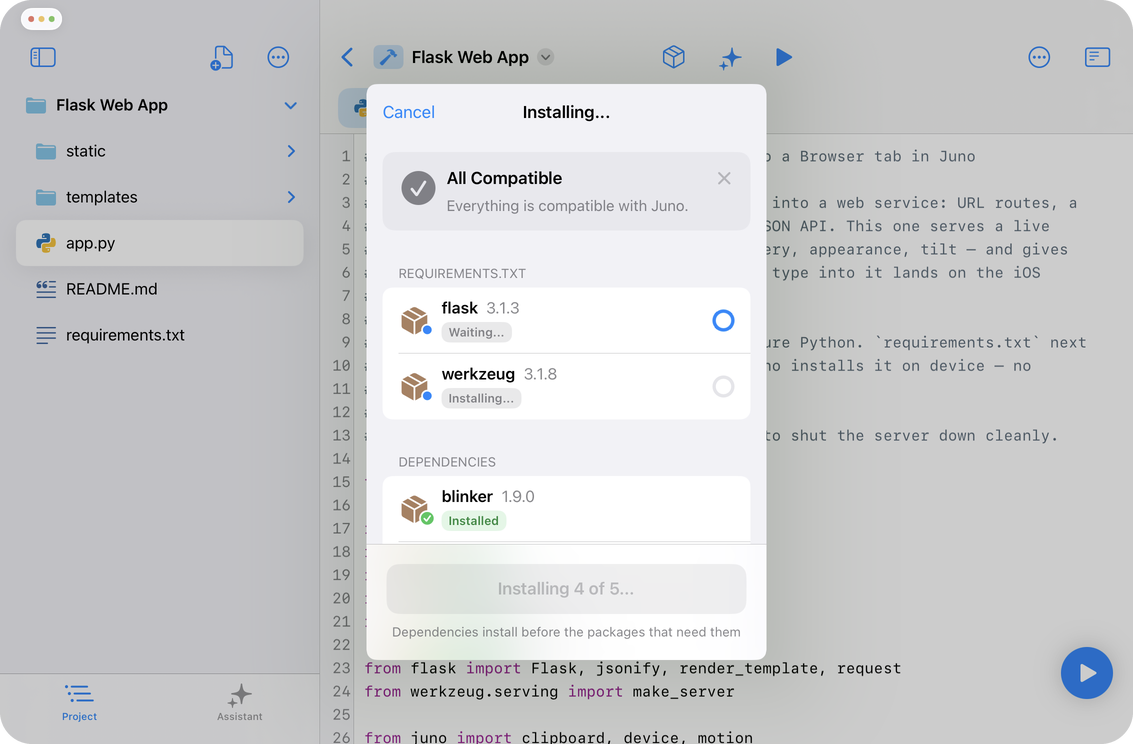
Task: Go back with the left chevron arrow
Action: pyautogui.click(x=348, y=57)
